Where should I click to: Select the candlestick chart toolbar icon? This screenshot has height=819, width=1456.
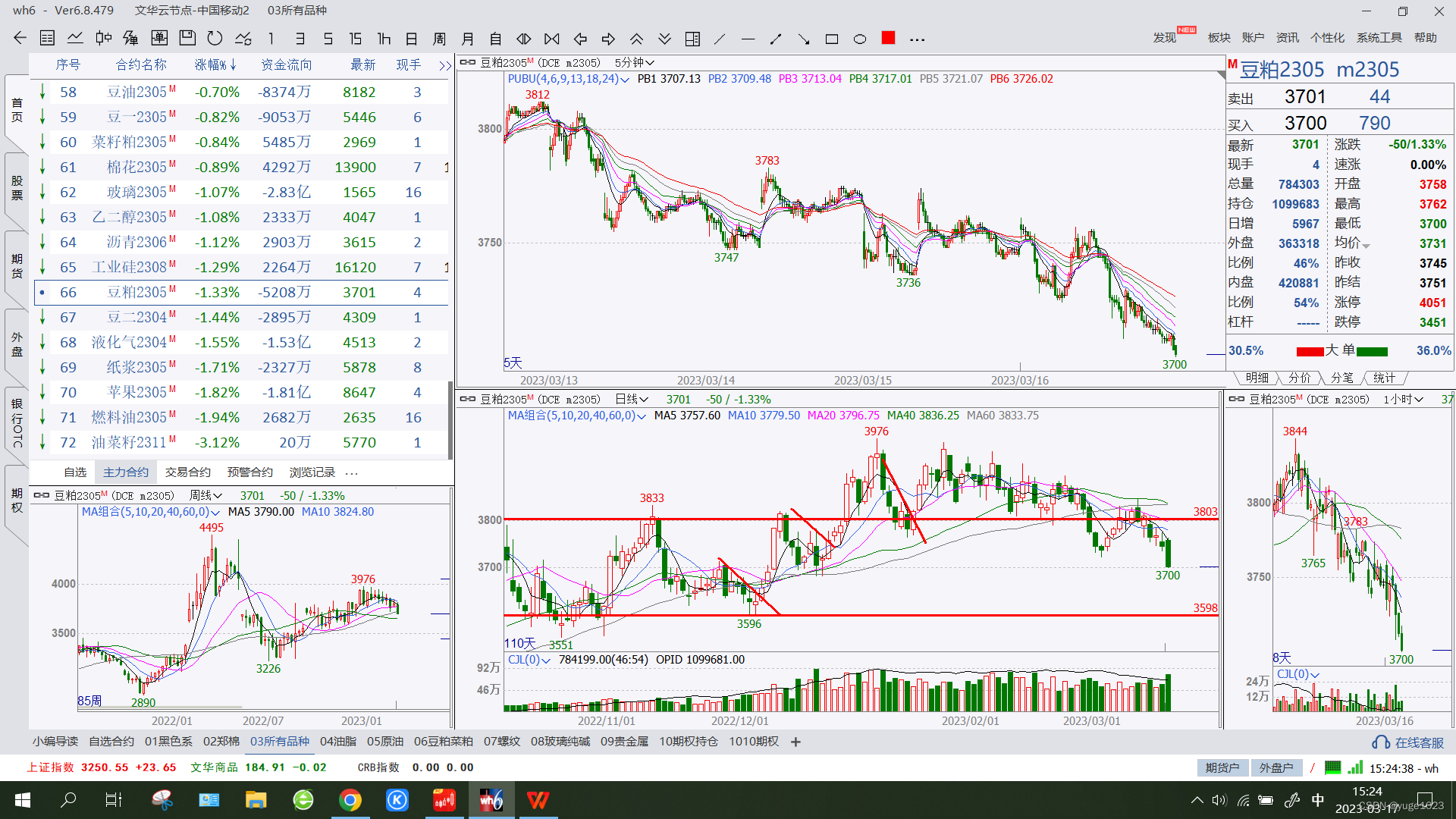[104, 38]
